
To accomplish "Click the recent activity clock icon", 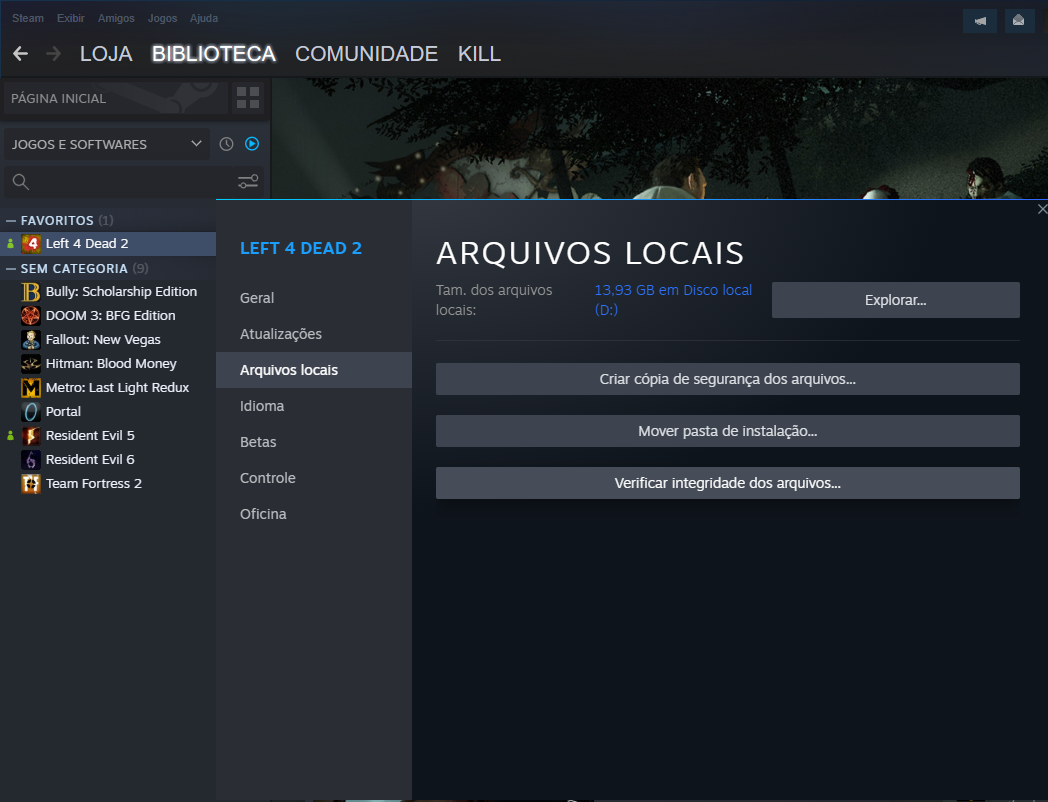I will point(227,144).
